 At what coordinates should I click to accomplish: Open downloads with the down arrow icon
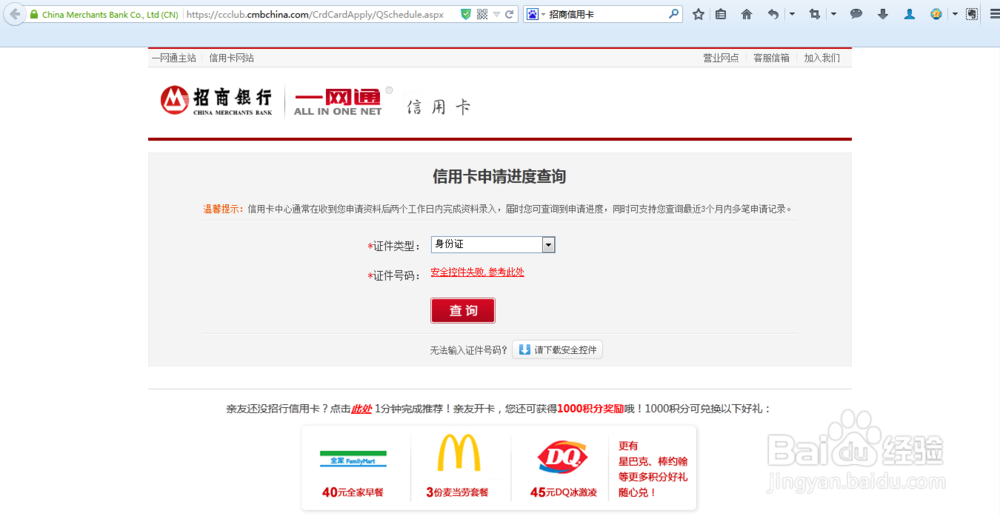pyautogui.click(x=883, y=14)
